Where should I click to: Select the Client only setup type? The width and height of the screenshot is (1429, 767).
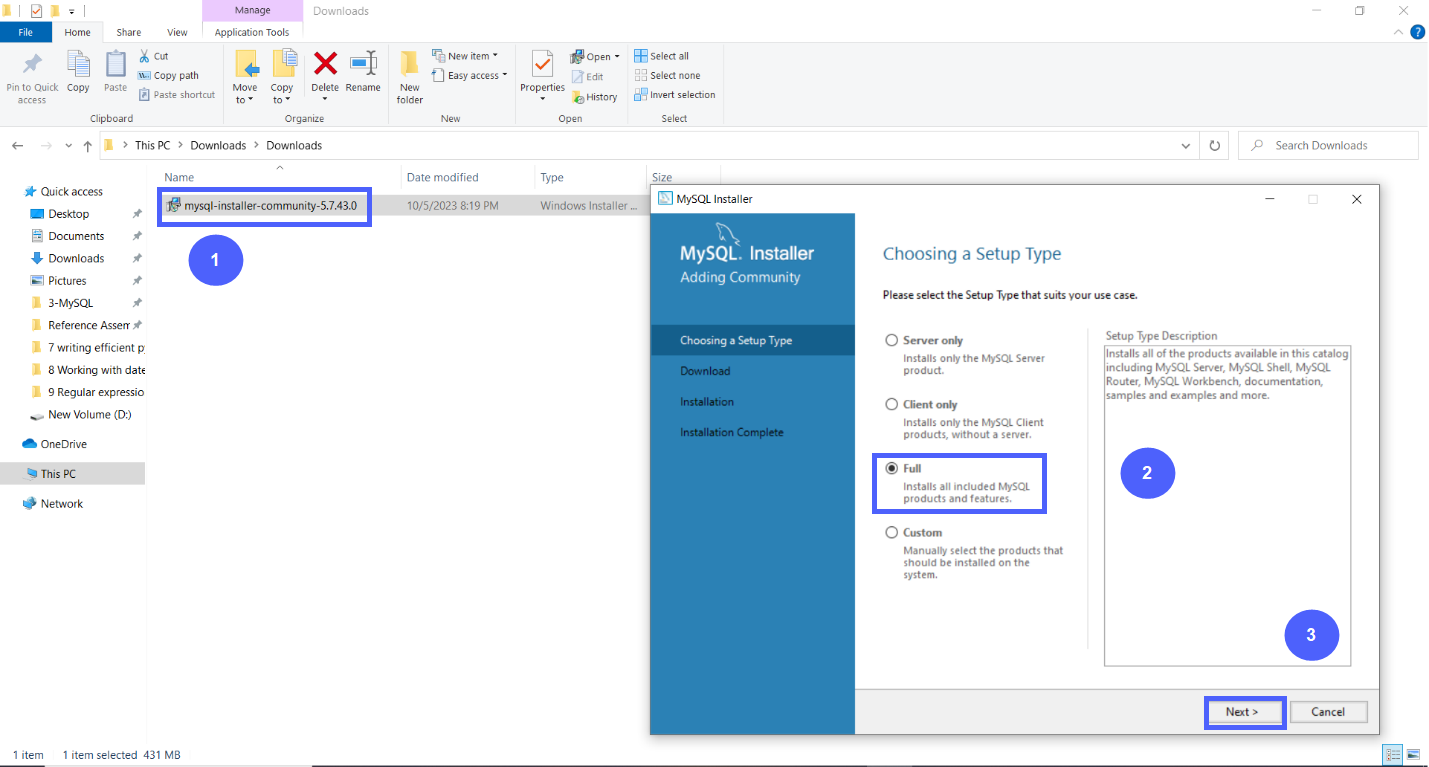(891, 404)
